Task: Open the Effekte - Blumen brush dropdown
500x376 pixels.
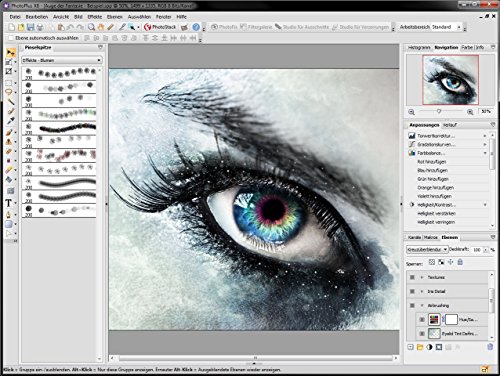Action: (x=62, y=60)
